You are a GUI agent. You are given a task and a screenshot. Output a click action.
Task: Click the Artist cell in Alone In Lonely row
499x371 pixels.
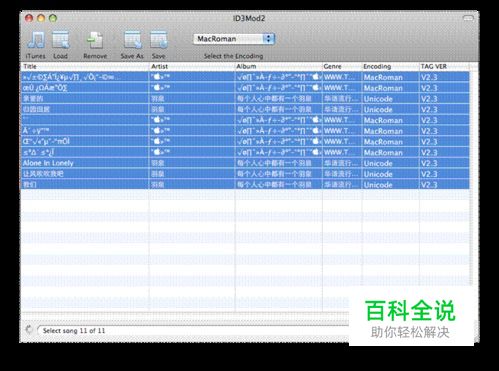click(x=193, y=163)
